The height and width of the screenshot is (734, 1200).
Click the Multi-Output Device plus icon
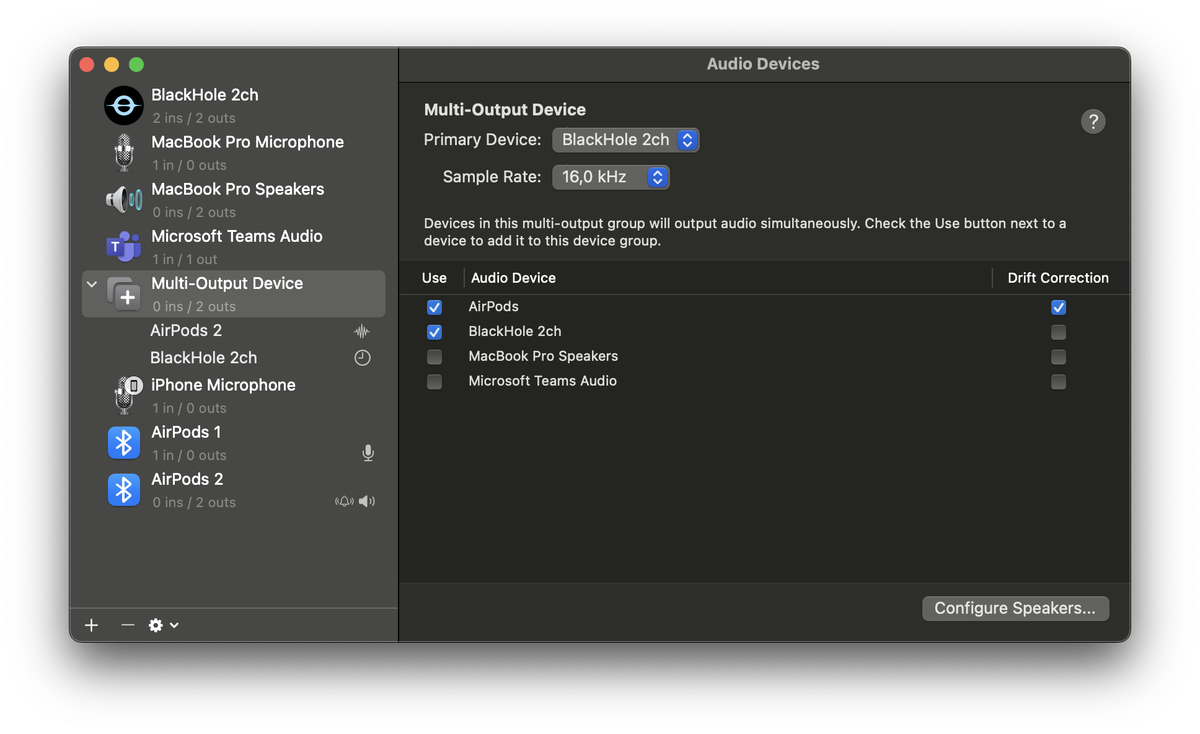point(124,294)
